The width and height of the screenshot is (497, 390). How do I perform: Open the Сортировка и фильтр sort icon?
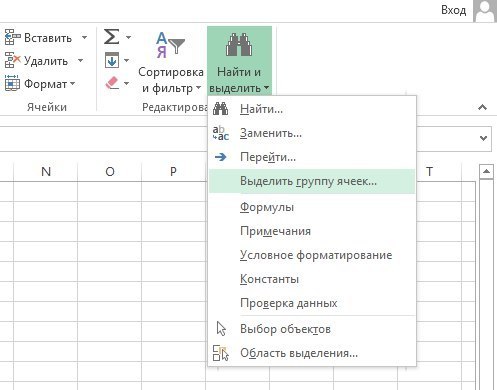[170, 45]
